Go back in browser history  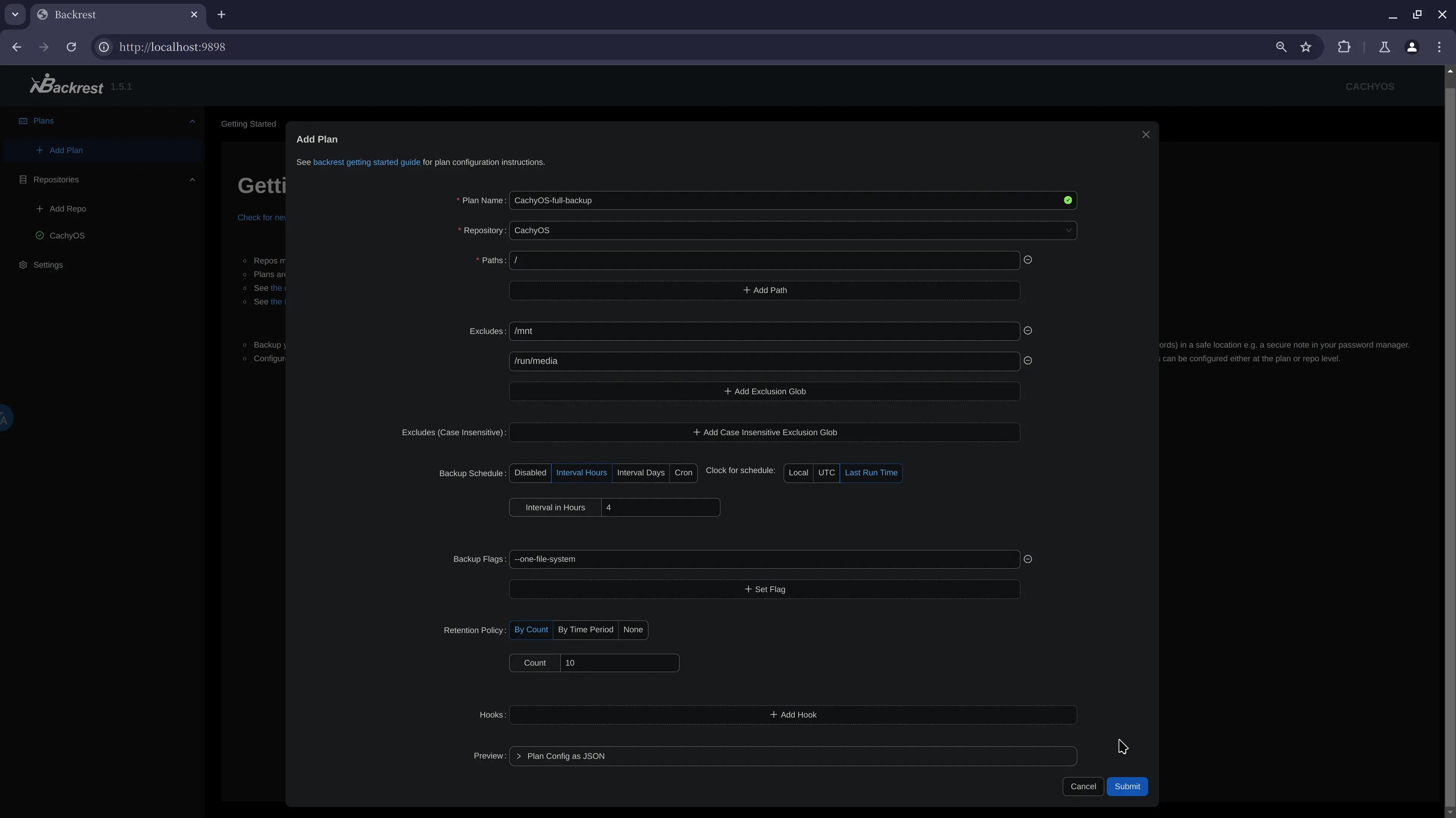(x=17, y=47)
